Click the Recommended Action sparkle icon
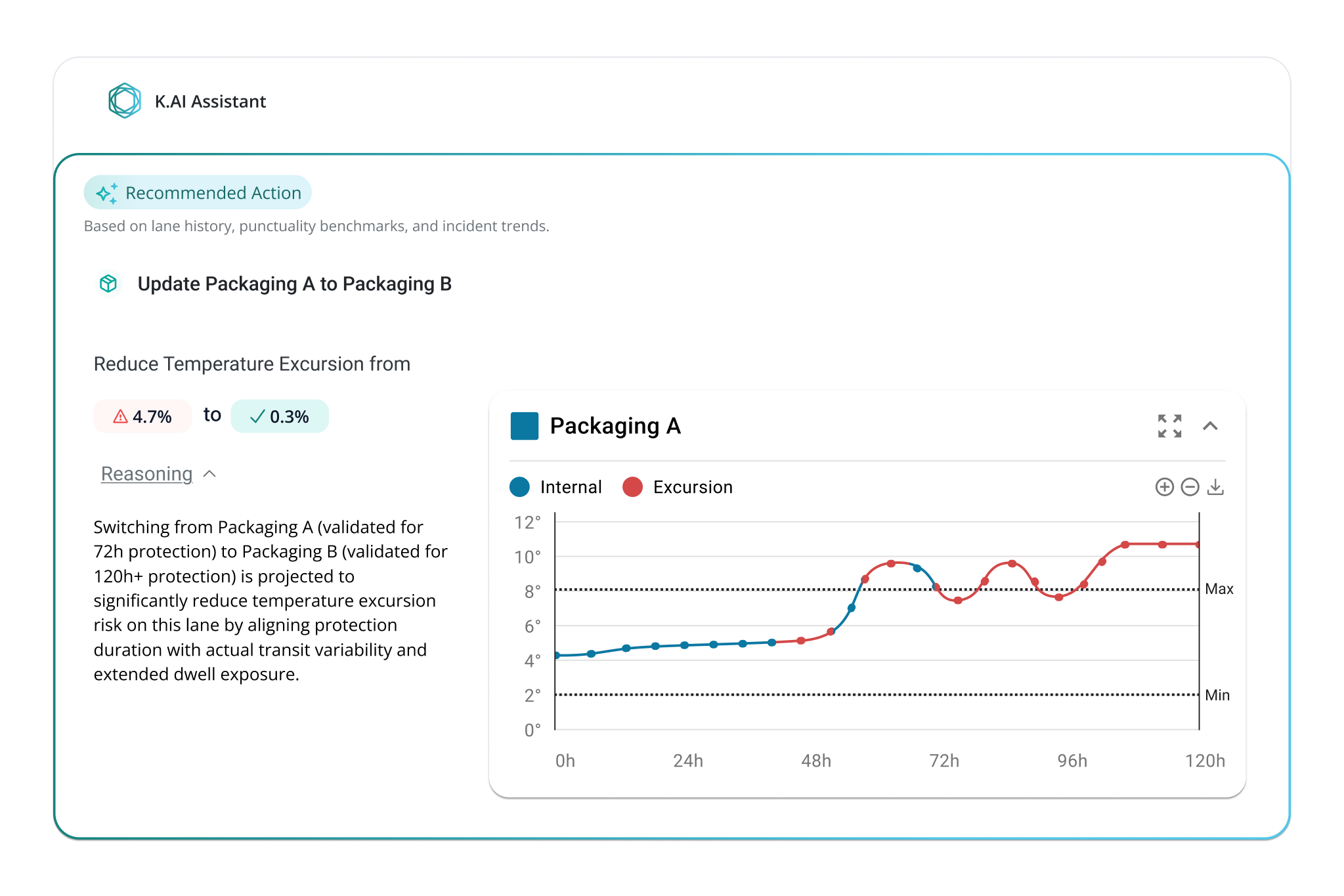 107,193
